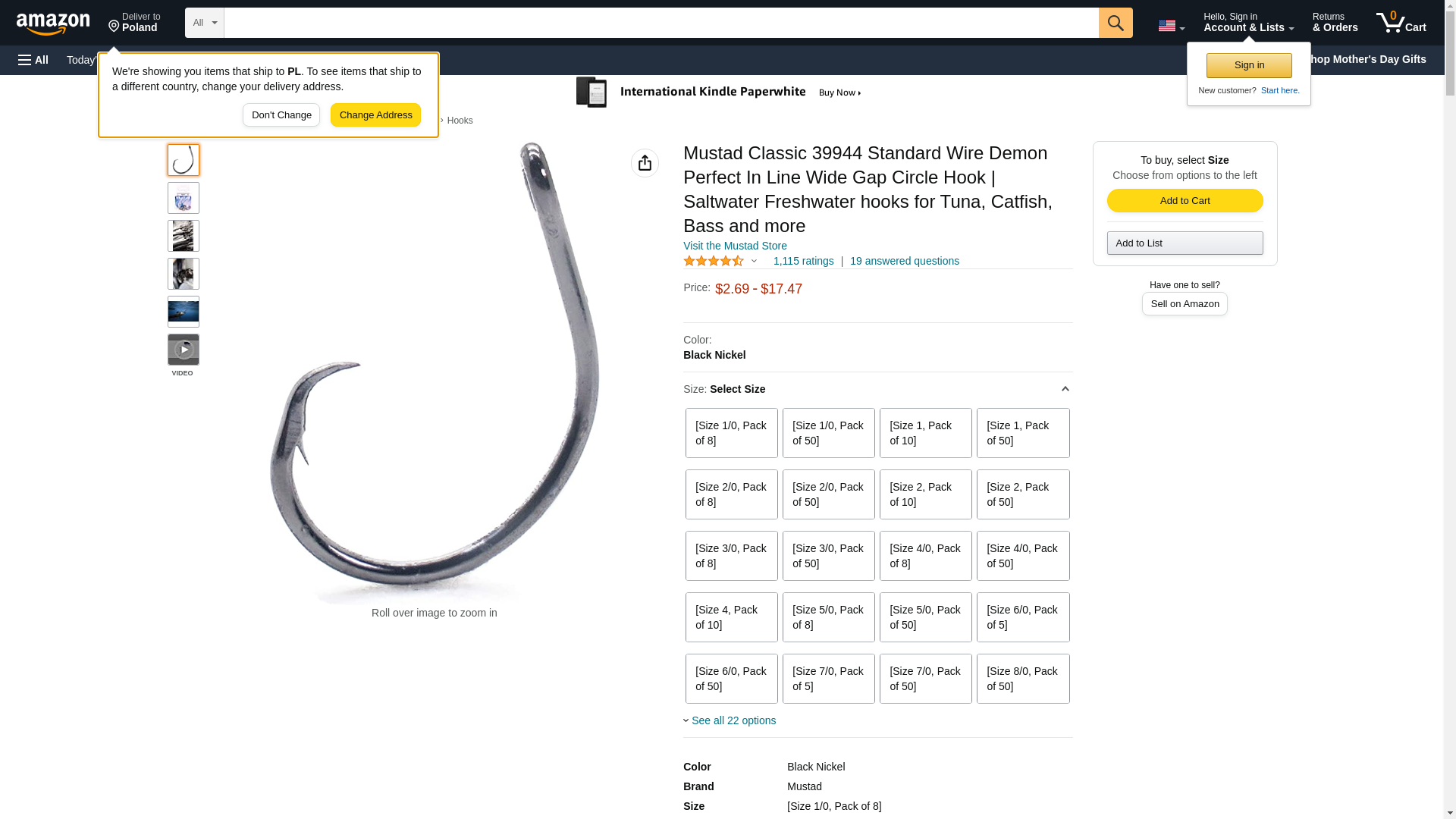Click the search magnifier button
Screen dimensions: 1456x819
click(1115, 23)
